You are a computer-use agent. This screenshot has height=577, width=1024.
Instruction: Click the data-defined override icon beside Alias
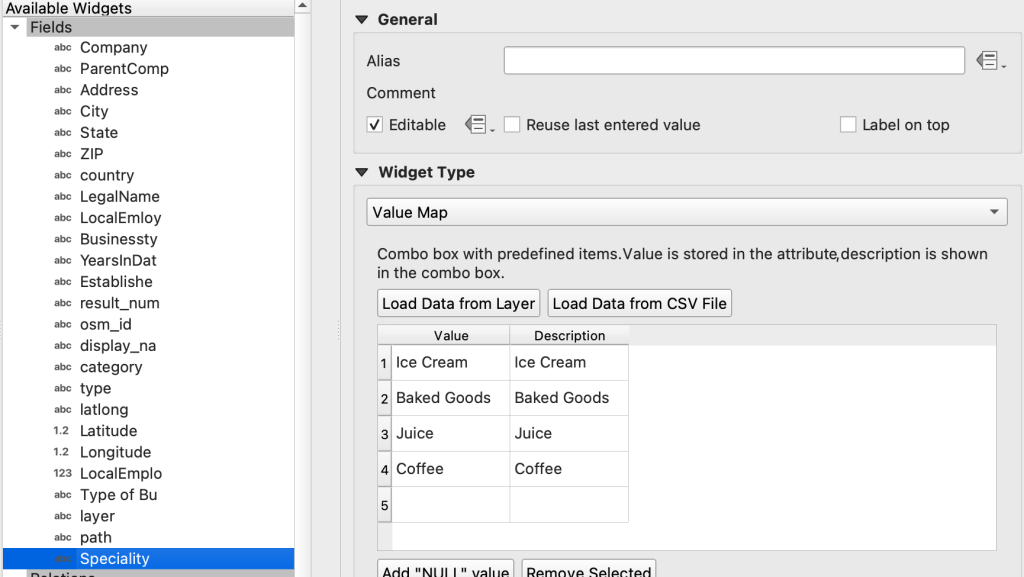coord(989,61)
